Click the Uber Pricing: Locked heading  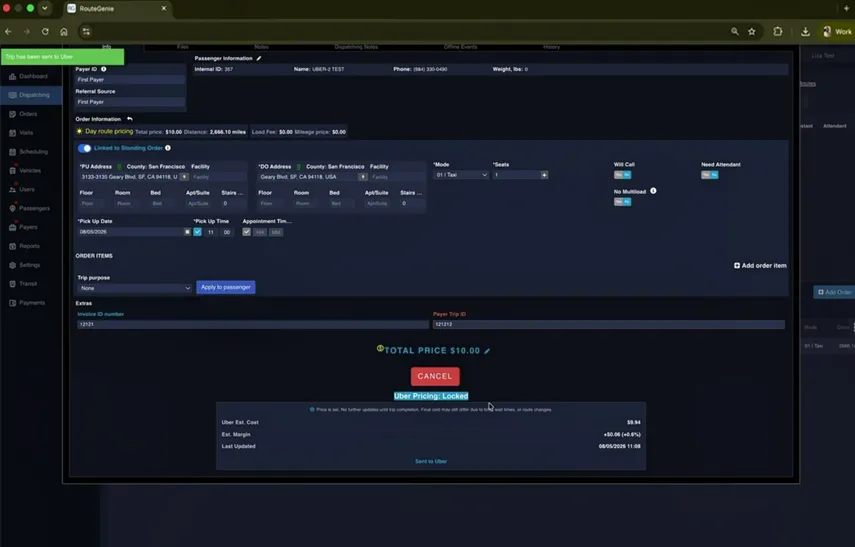431,396
